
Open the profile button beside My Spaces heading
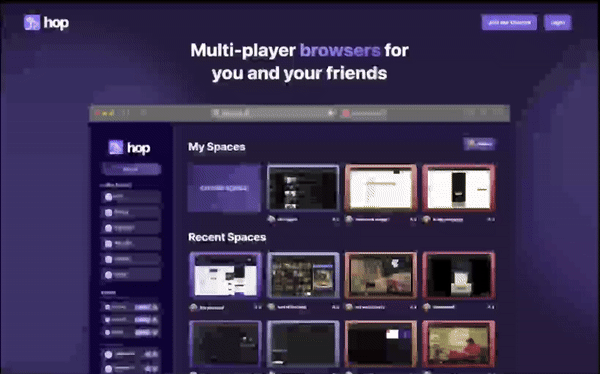[480, 144]
